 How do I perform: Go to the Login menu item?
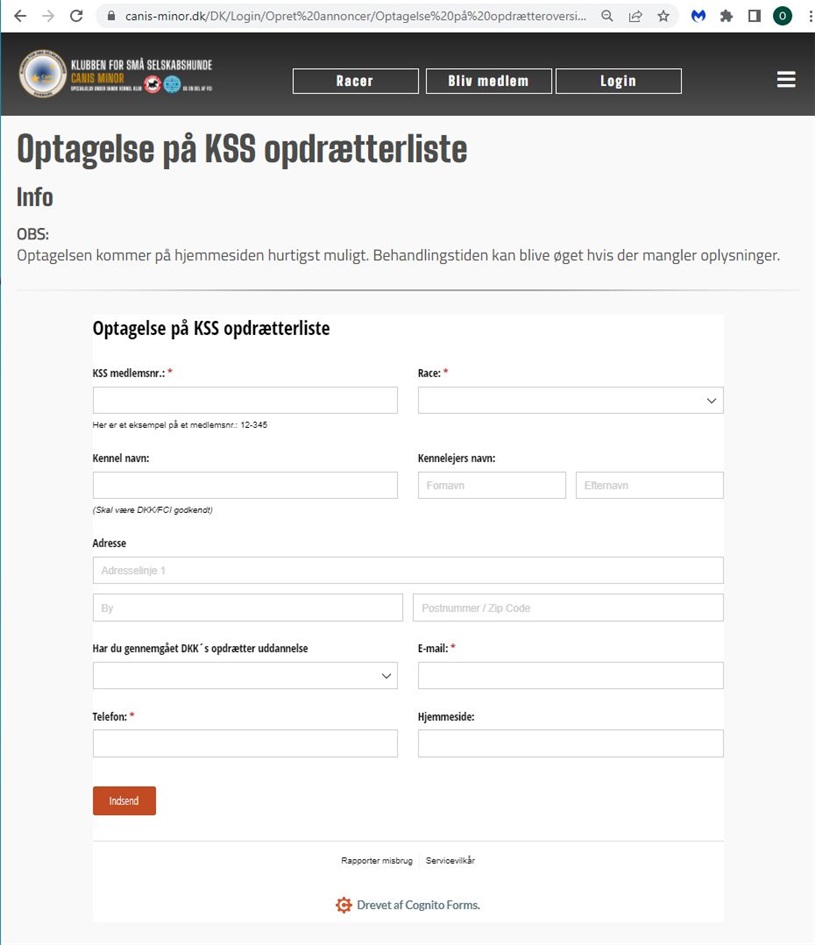click(618, 81)
